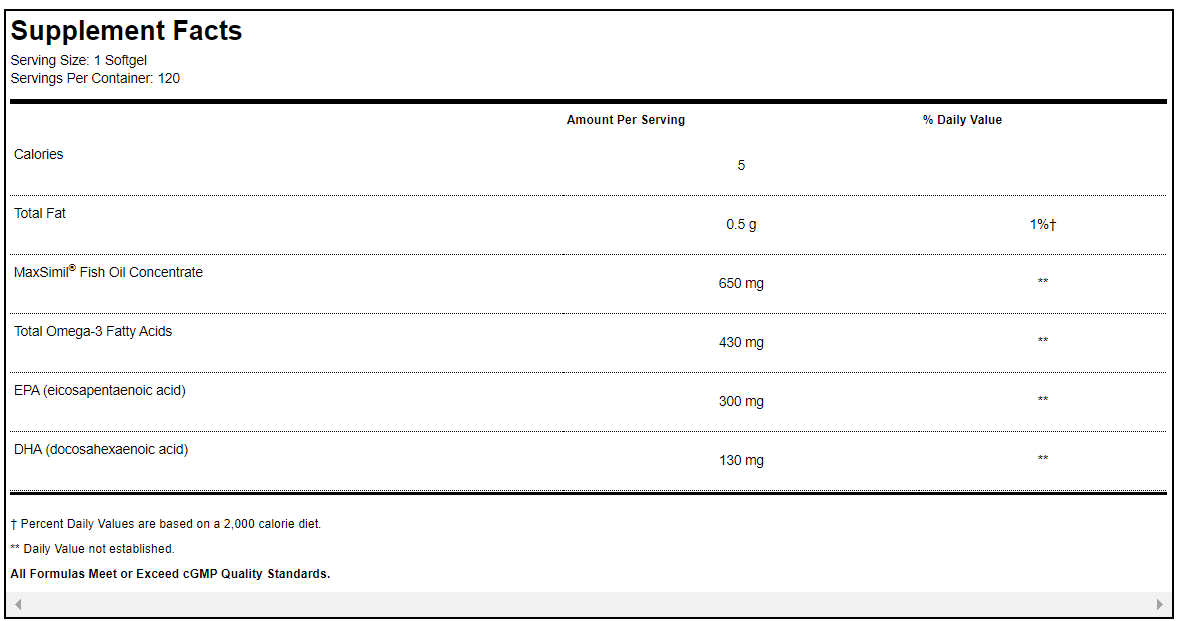
Task: Click the right scroll arrow in the horizontal scrollbar
Action: pyautogui.click(x=1159, y=604)
